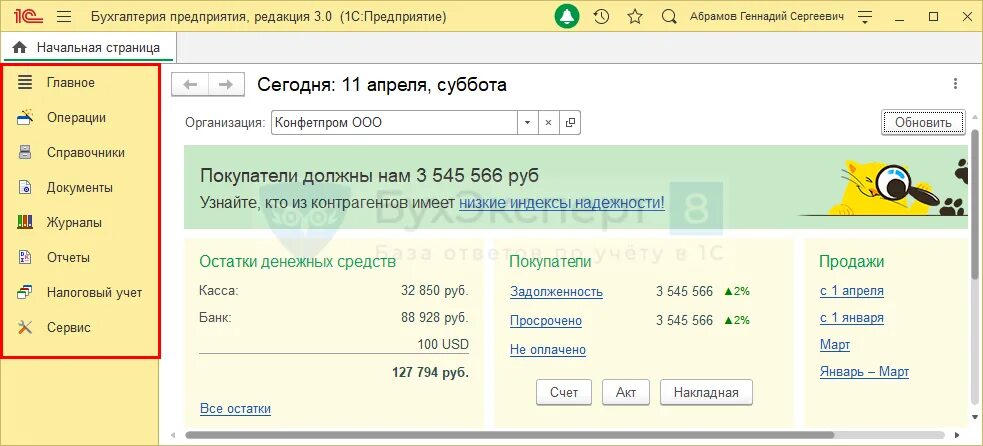Click the total 127 794 руб.
This screenshot has height=446, width=983.
coord(431,372)
